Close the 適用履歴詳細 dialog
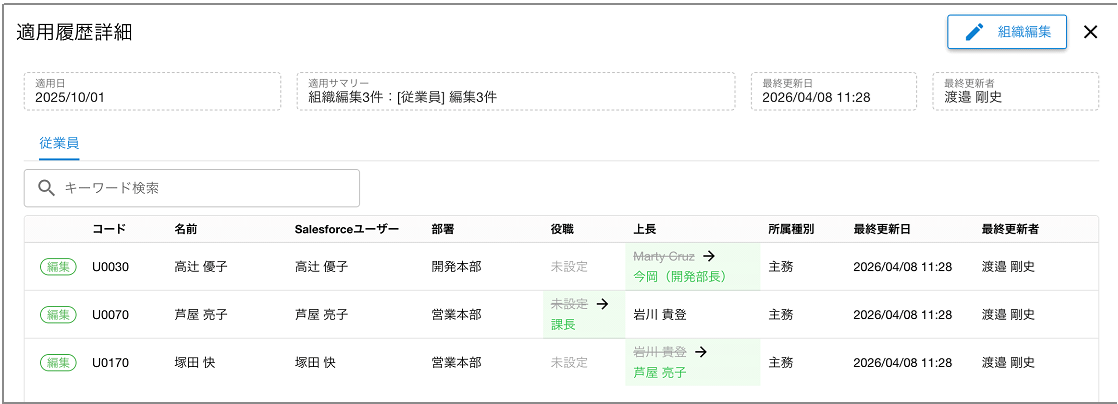Image resolution: width=1118 pixels, height=404 pixels. pyautogui.click(x=1090, y=32)
